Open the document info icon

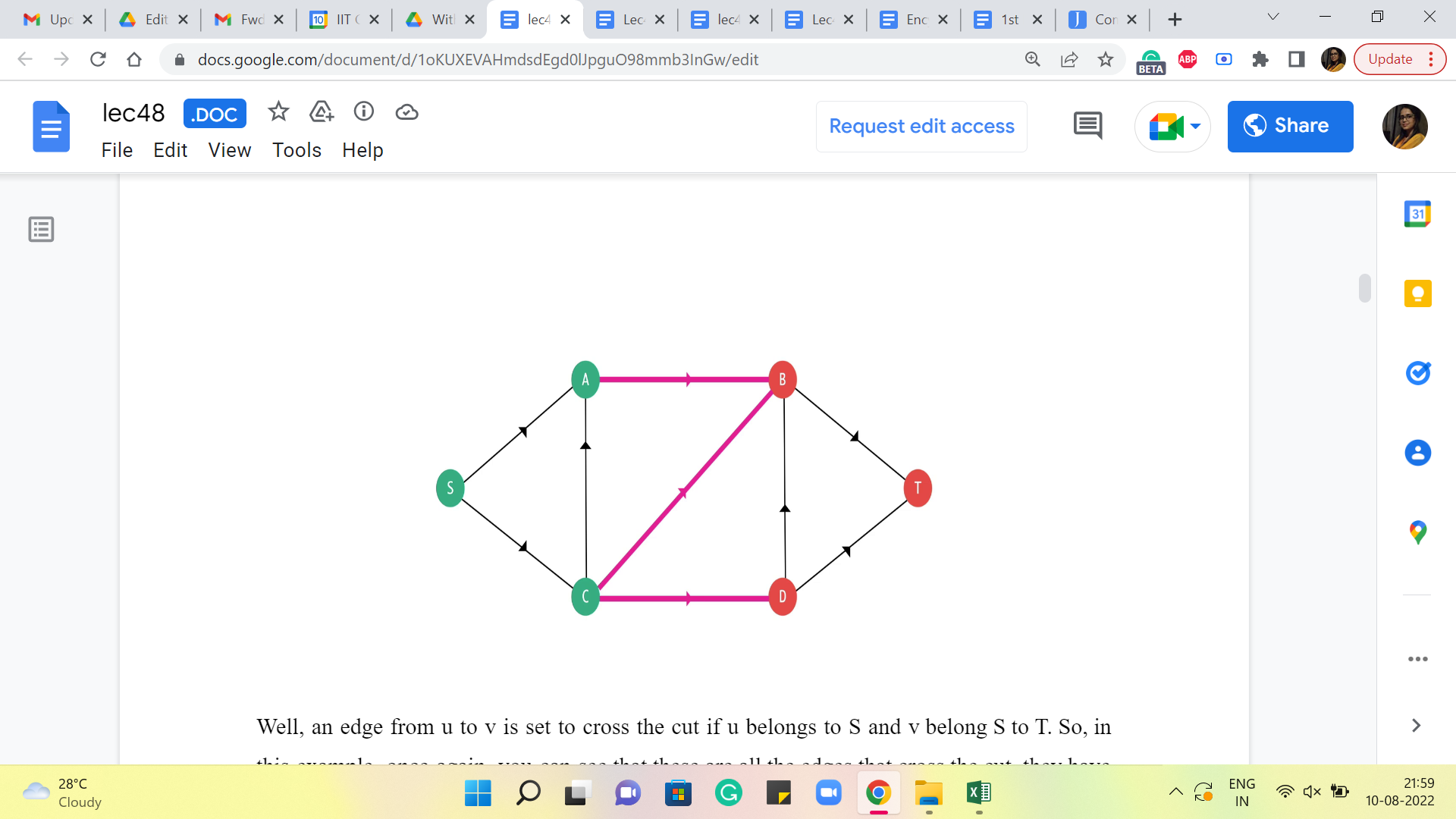pyautogui.click(x=364, y=112)
